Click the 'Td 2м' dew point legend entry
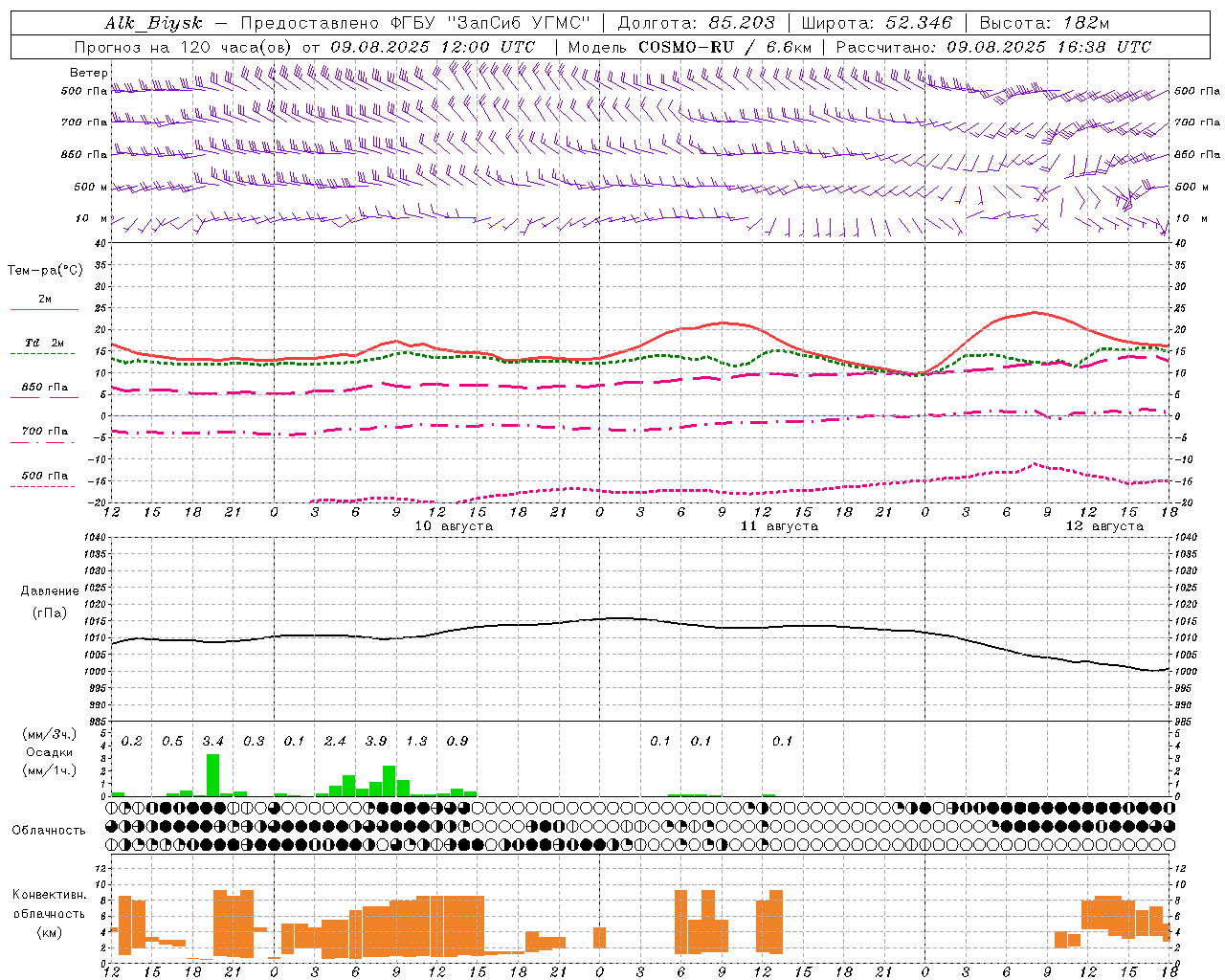 click(44, 343)
